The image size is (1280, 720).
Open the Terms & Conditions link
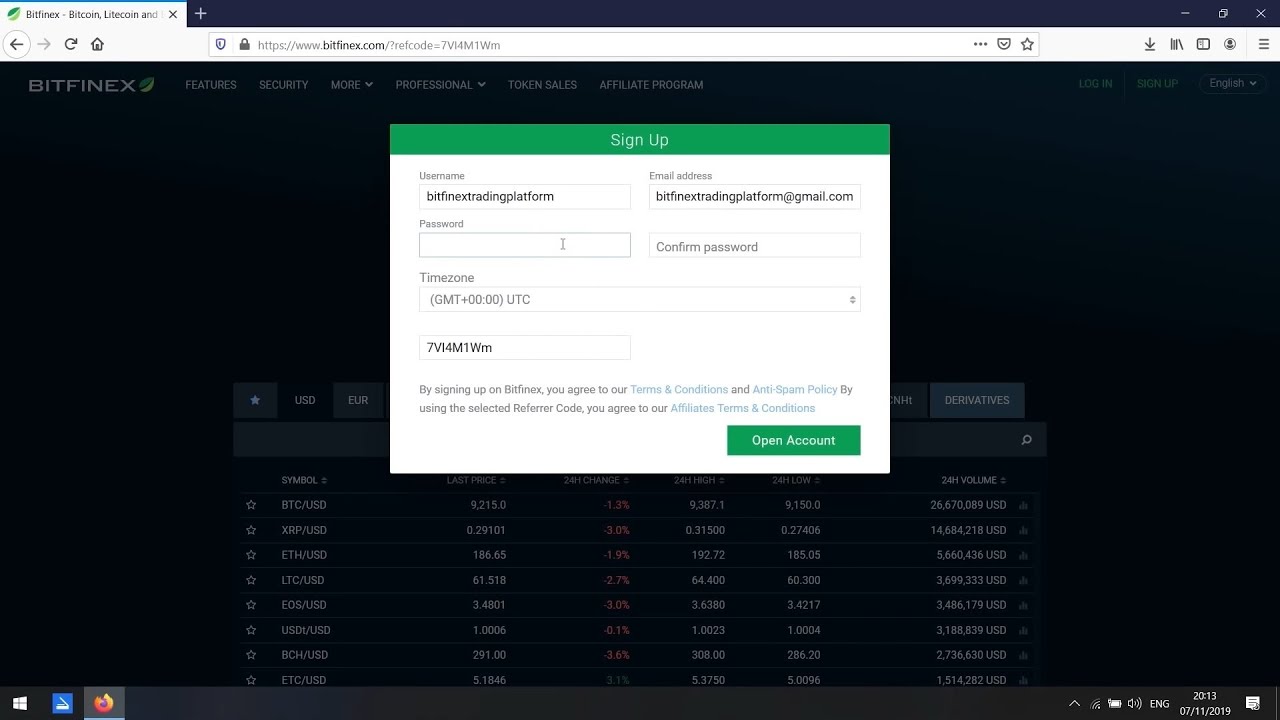(679, 389)
